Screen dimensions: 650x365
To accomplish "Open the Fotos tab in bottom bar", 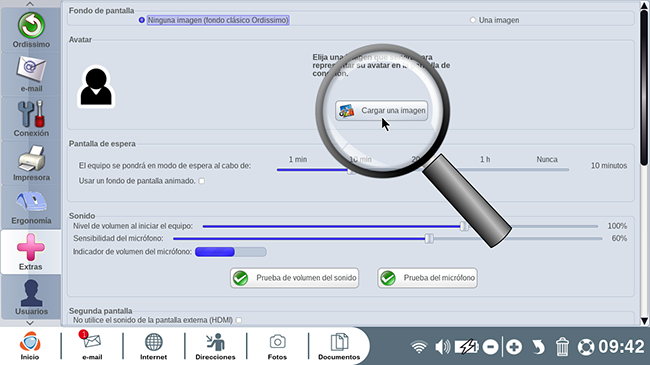I will 277,347.
